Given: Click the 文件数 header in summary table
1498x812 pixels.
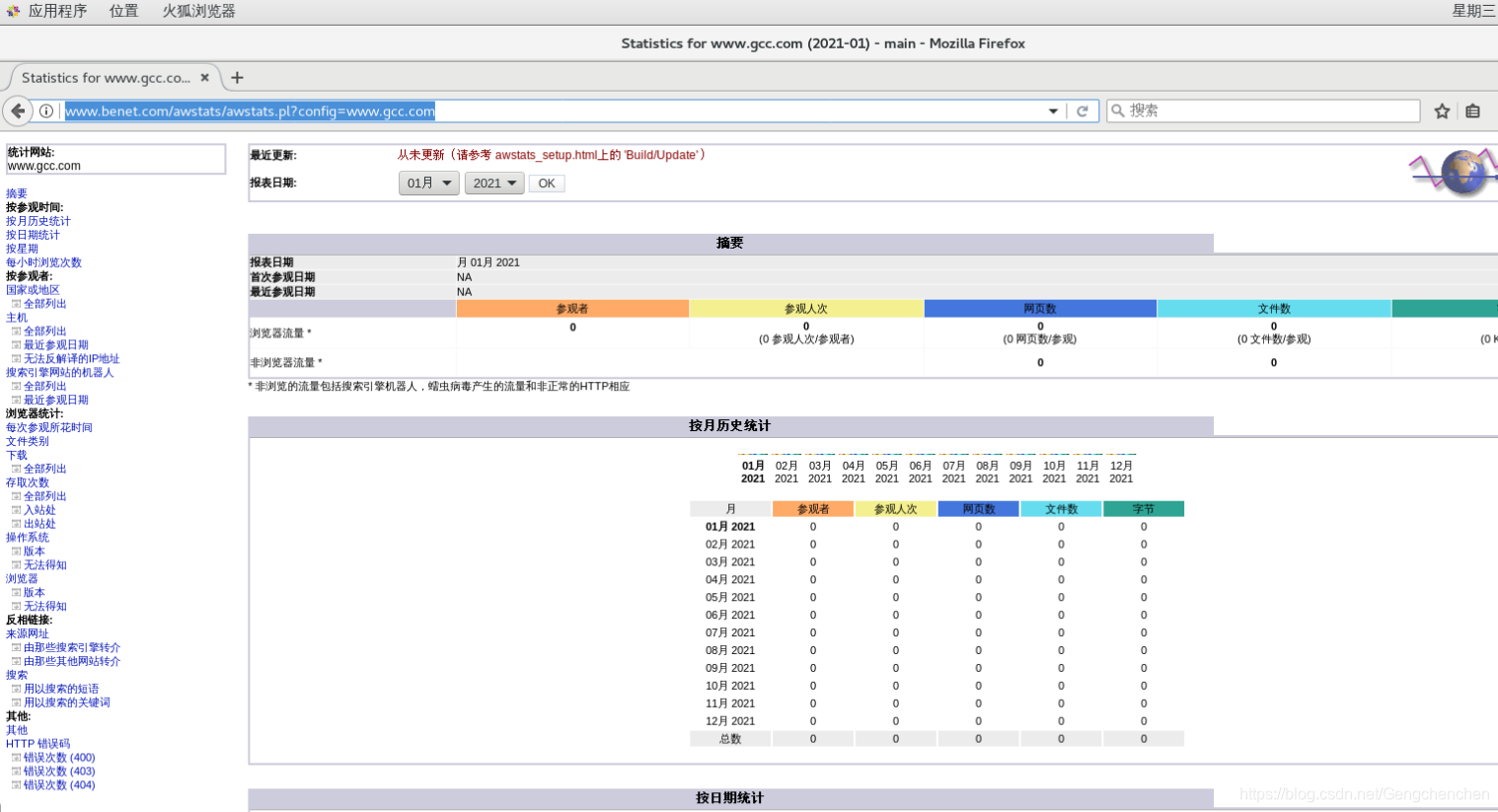Looking at the screenshot, I should (x=1274, y=309).
